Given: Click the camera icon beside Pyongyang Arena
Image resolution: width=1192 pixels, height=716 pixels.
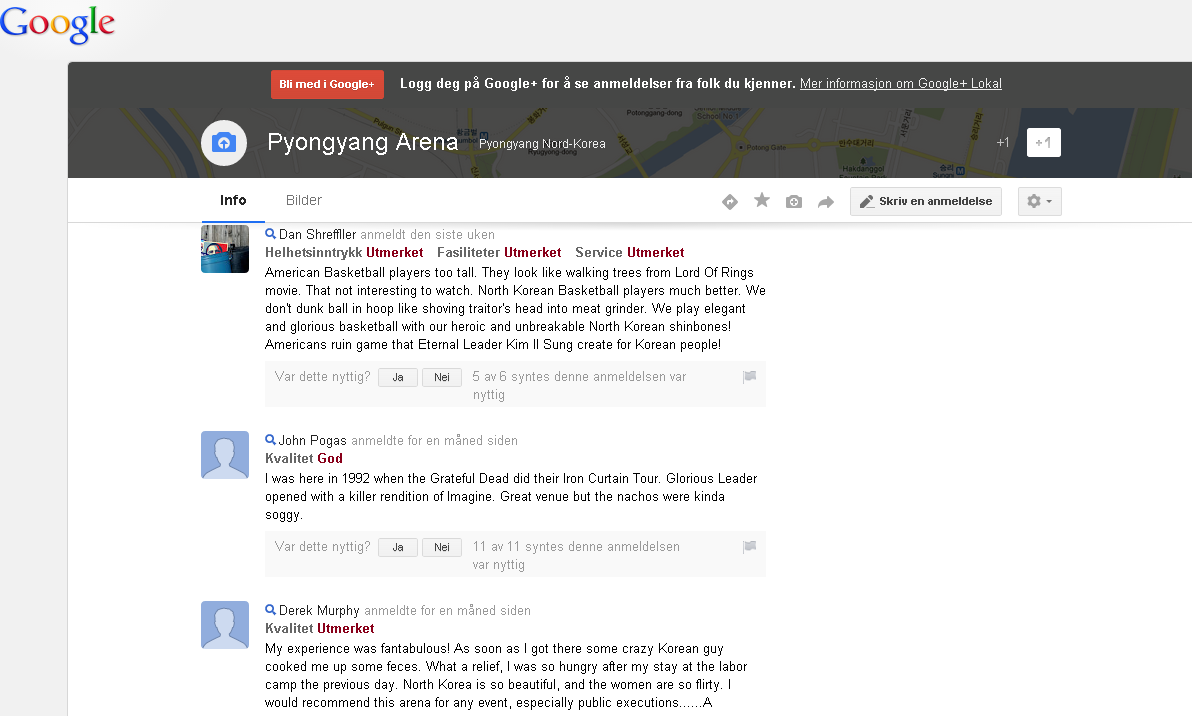Looking at the screenshot, I should [x=224, y=143].
